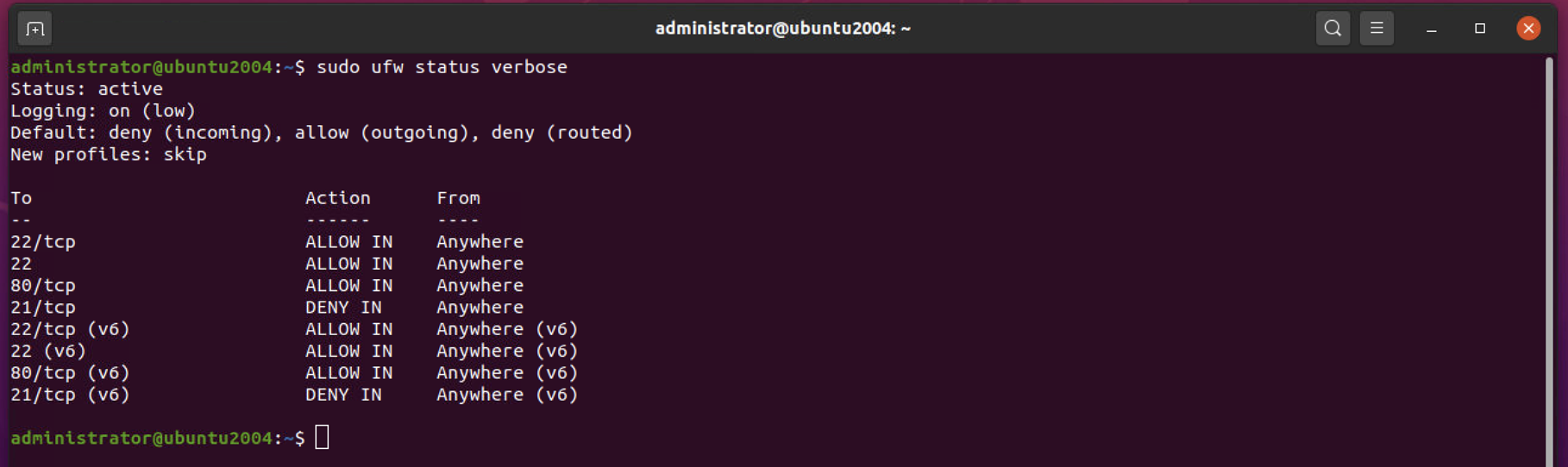The image size is (1568, 467).
Task: Minimize the terminal window
Action: click(1432, 28)
